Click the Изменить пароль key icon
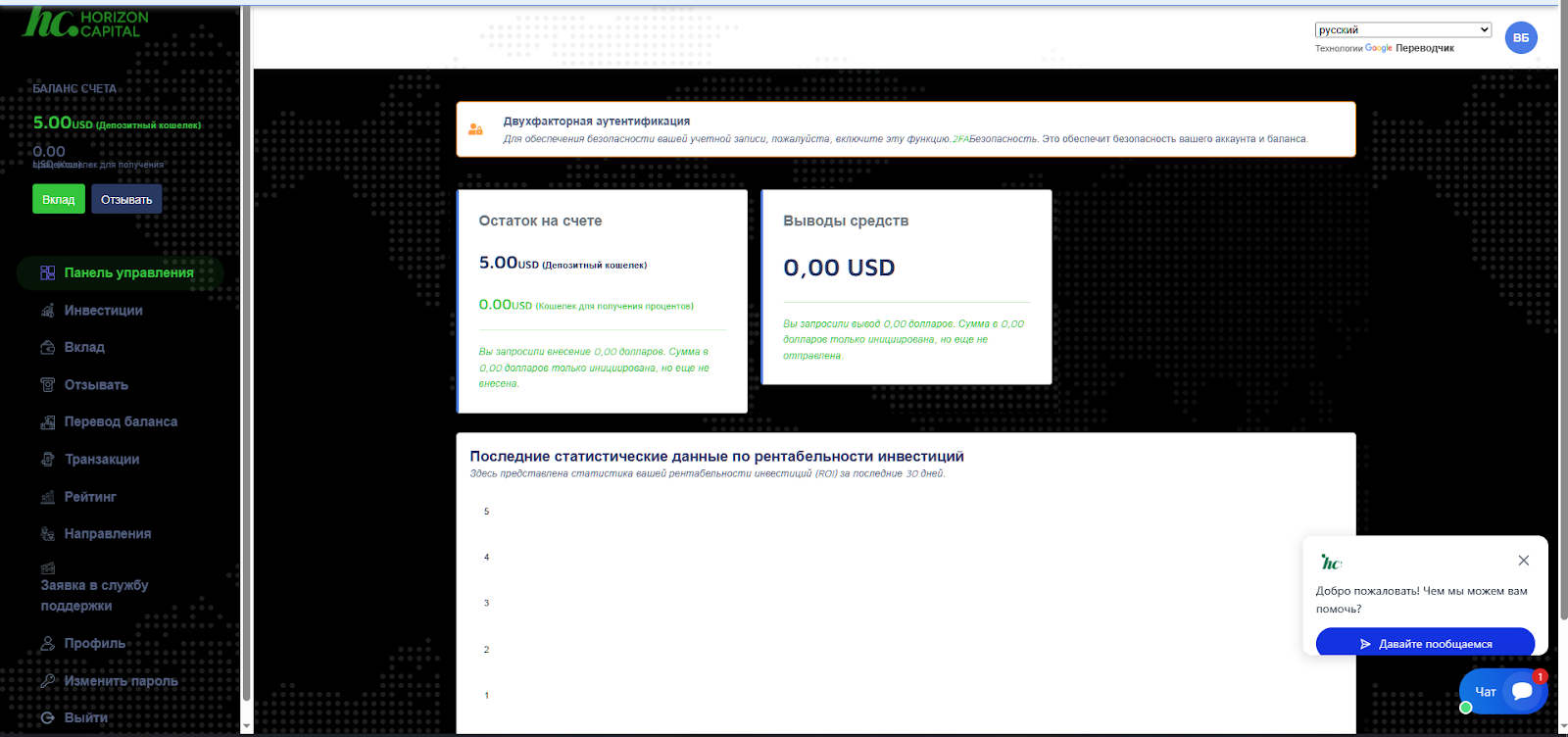The height and width of the screenshot is (737, 1568). [47, 681]
